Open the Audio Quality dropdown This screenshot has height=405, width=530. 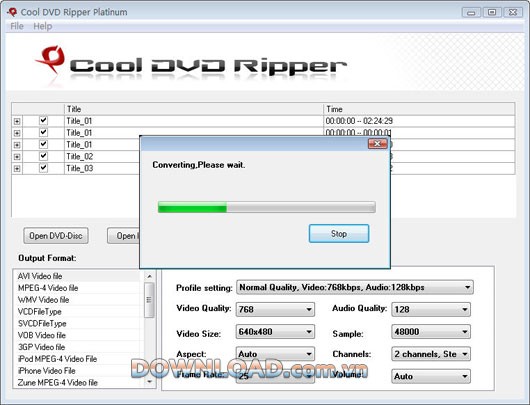(x=431, y=309)
